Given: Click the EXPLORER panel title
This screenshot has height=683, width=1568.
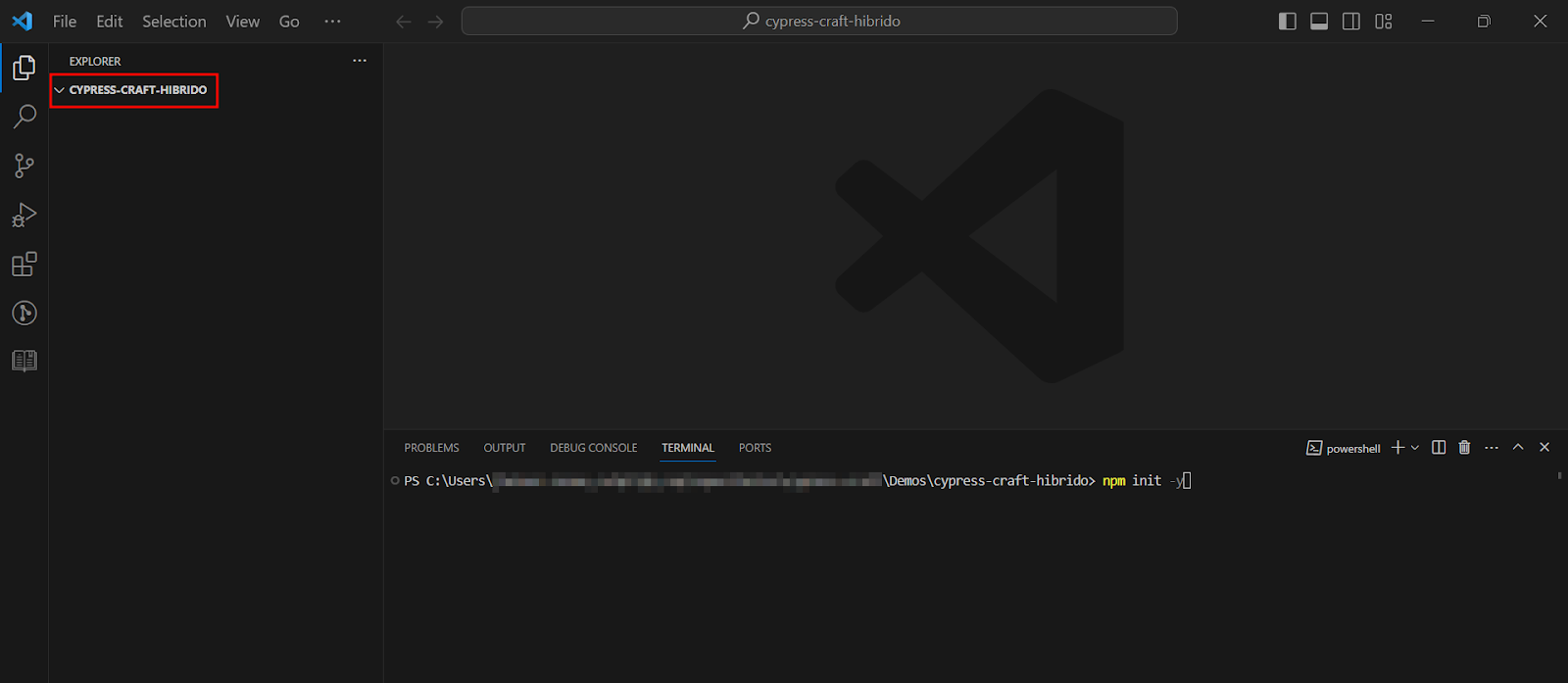Looking at the screenshot, I should pos(95,61).
